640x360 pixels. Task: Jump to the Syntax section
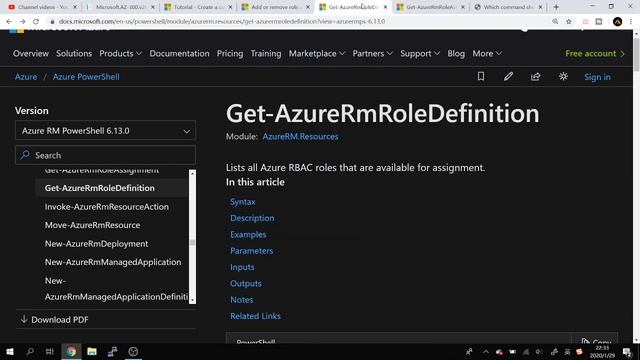[x=242, y=202]
